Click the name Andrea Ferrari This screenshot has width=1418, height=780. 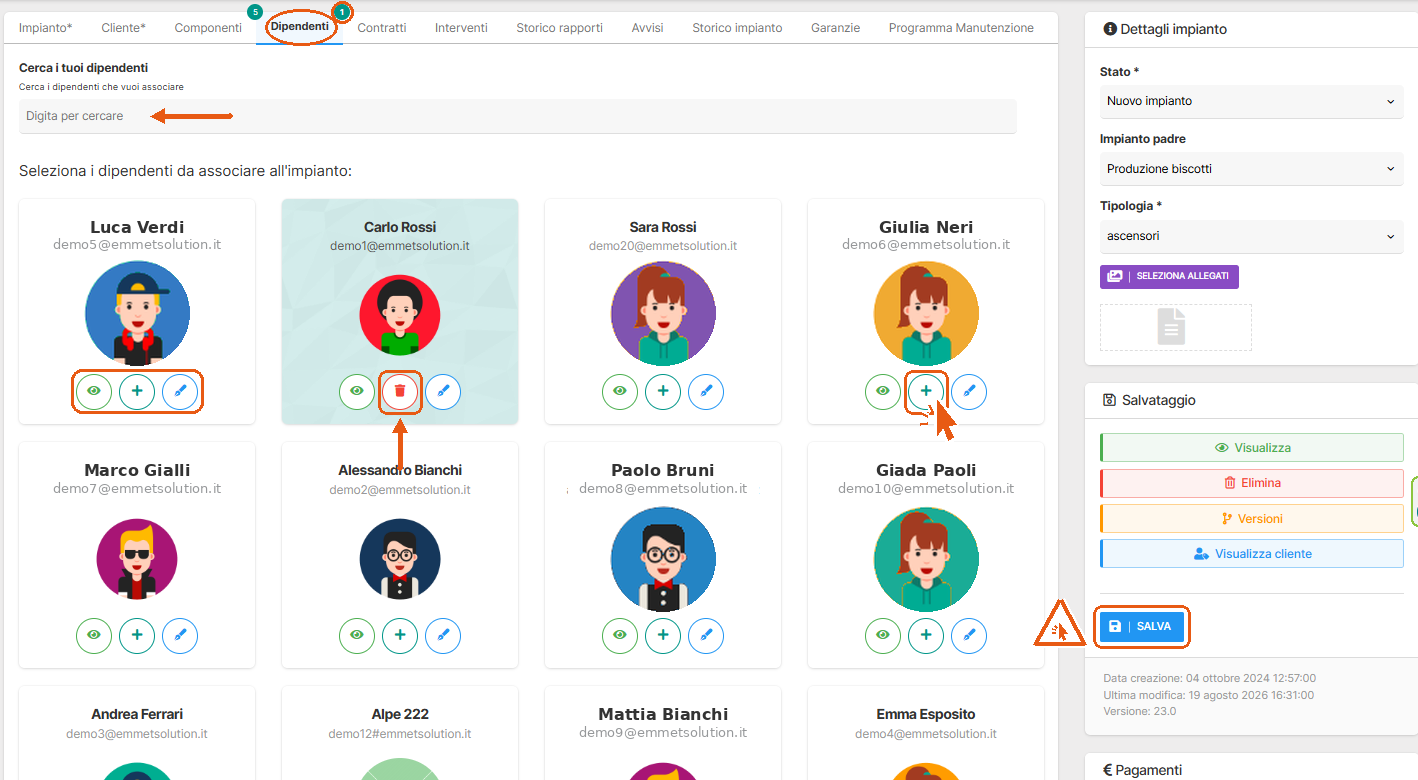point(137,714)
